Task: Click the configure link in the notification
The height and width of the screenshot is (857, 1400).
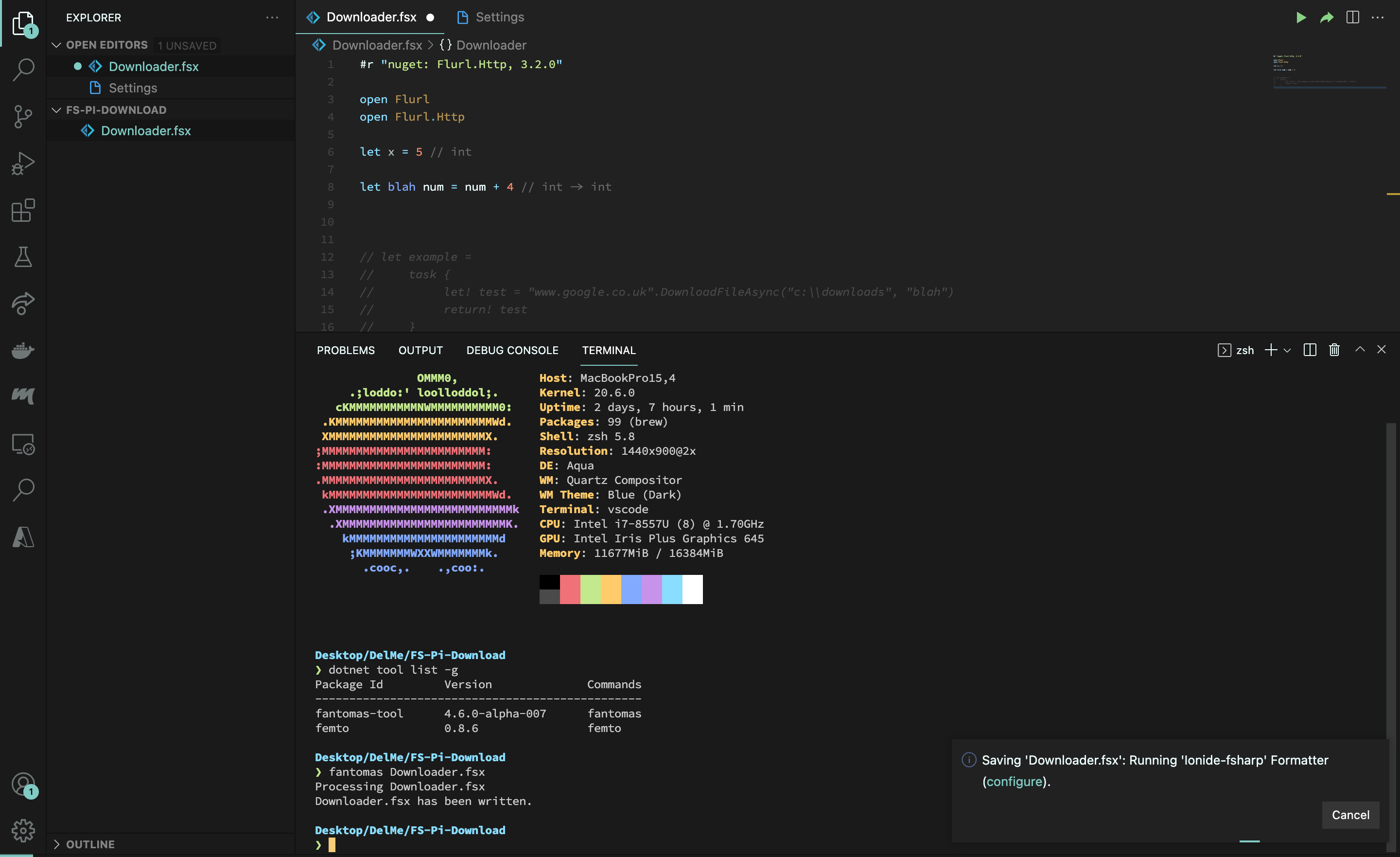Action: click(x=1015, y=781)
